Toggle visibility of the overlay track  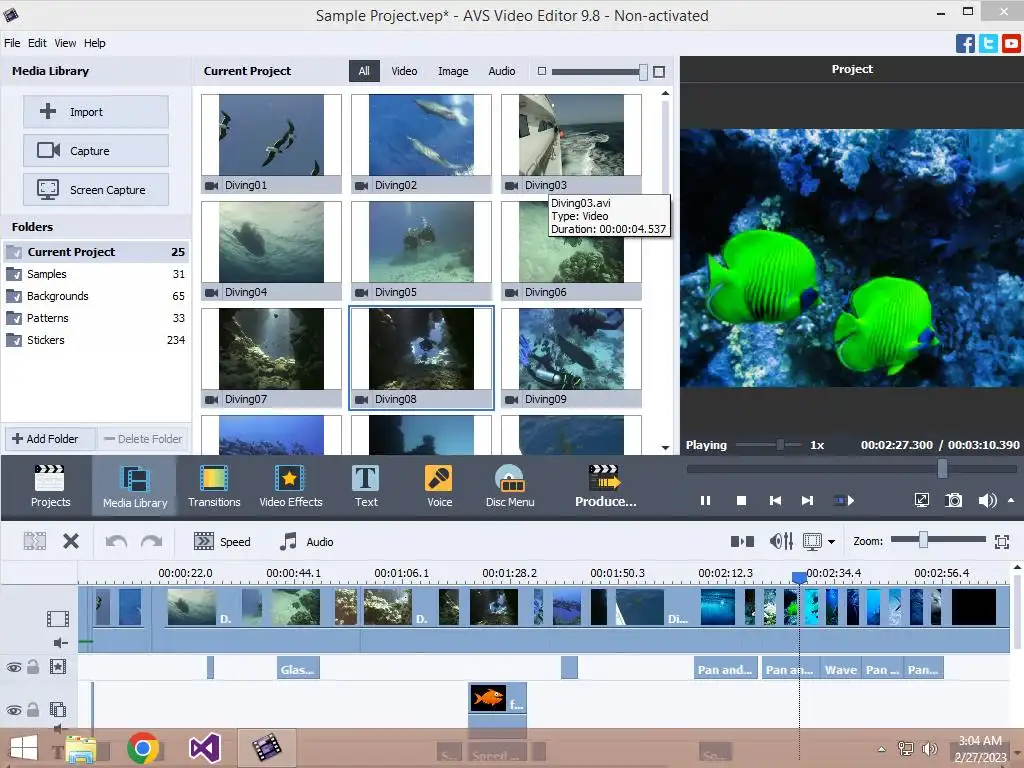14,710
